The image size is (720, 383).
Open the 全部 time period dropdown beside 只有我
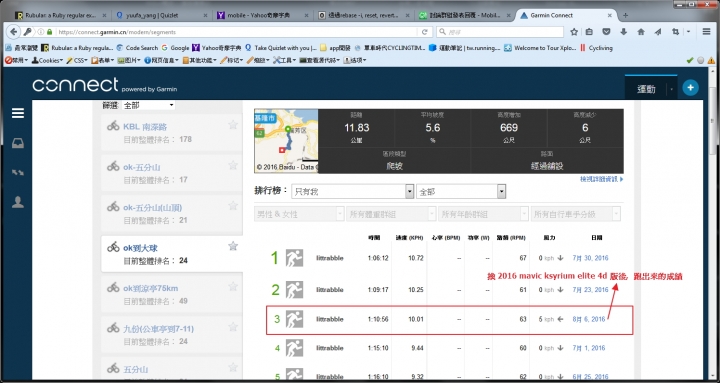(461, 192)
